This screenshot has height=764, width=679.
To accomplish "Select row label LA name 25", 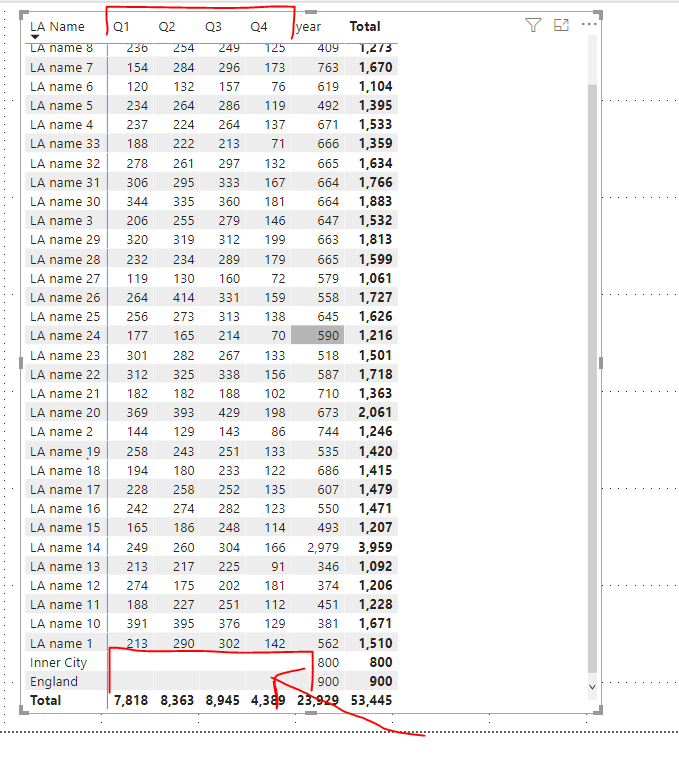I will (x=65, y=316).
